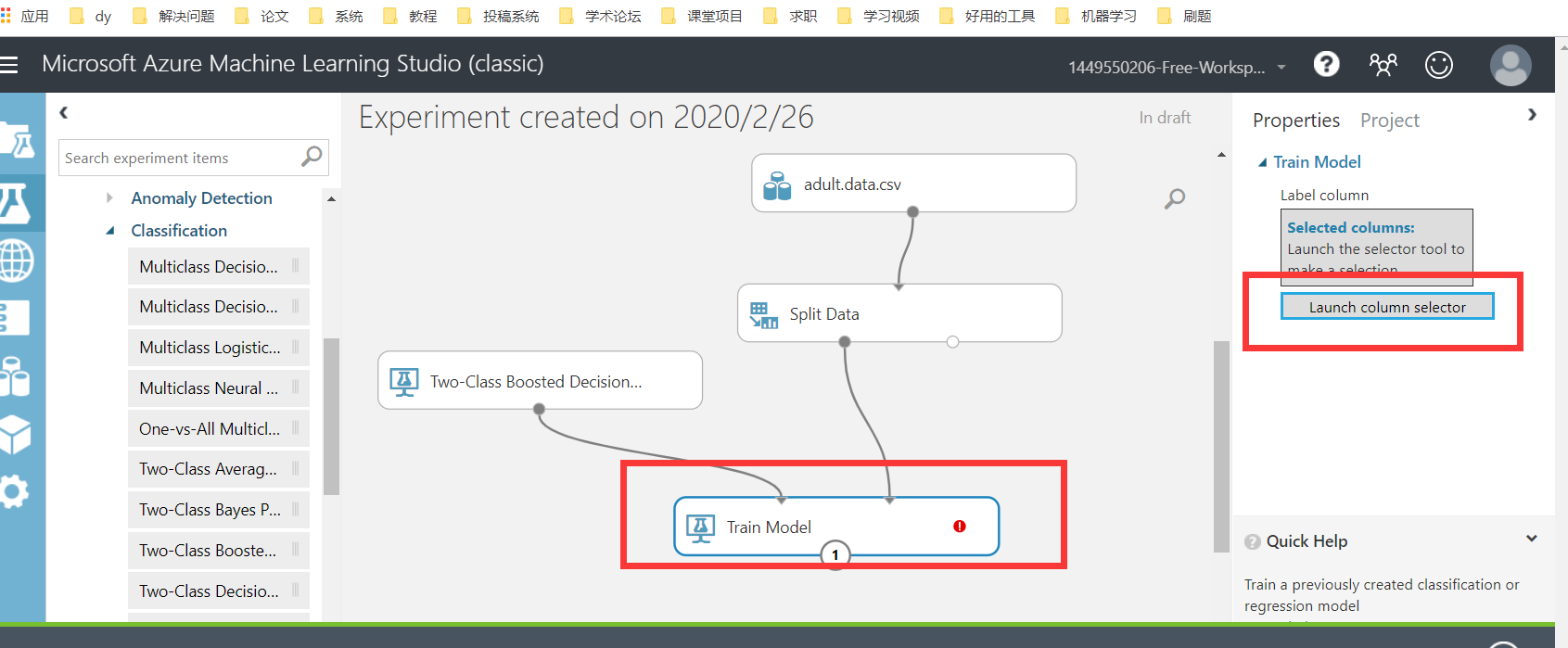
Task: Click the red error icon on Train Model
Action: click(960, 527)
